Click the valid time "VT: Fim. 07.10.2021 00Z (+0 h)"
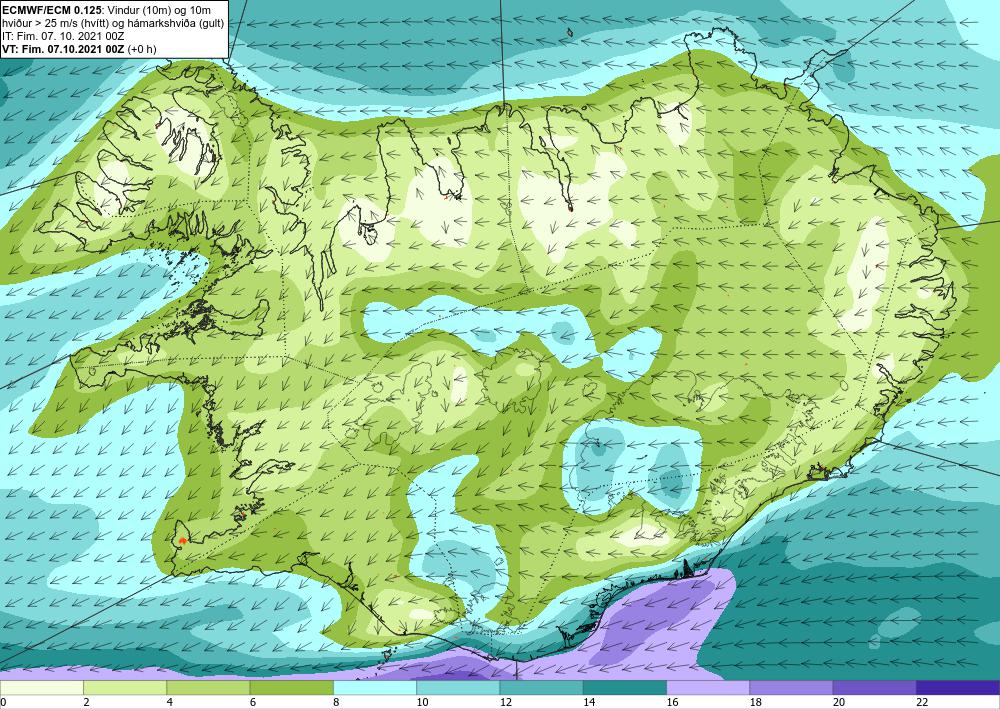Screen dimensions: 1000x709 (x=79, y=49)
